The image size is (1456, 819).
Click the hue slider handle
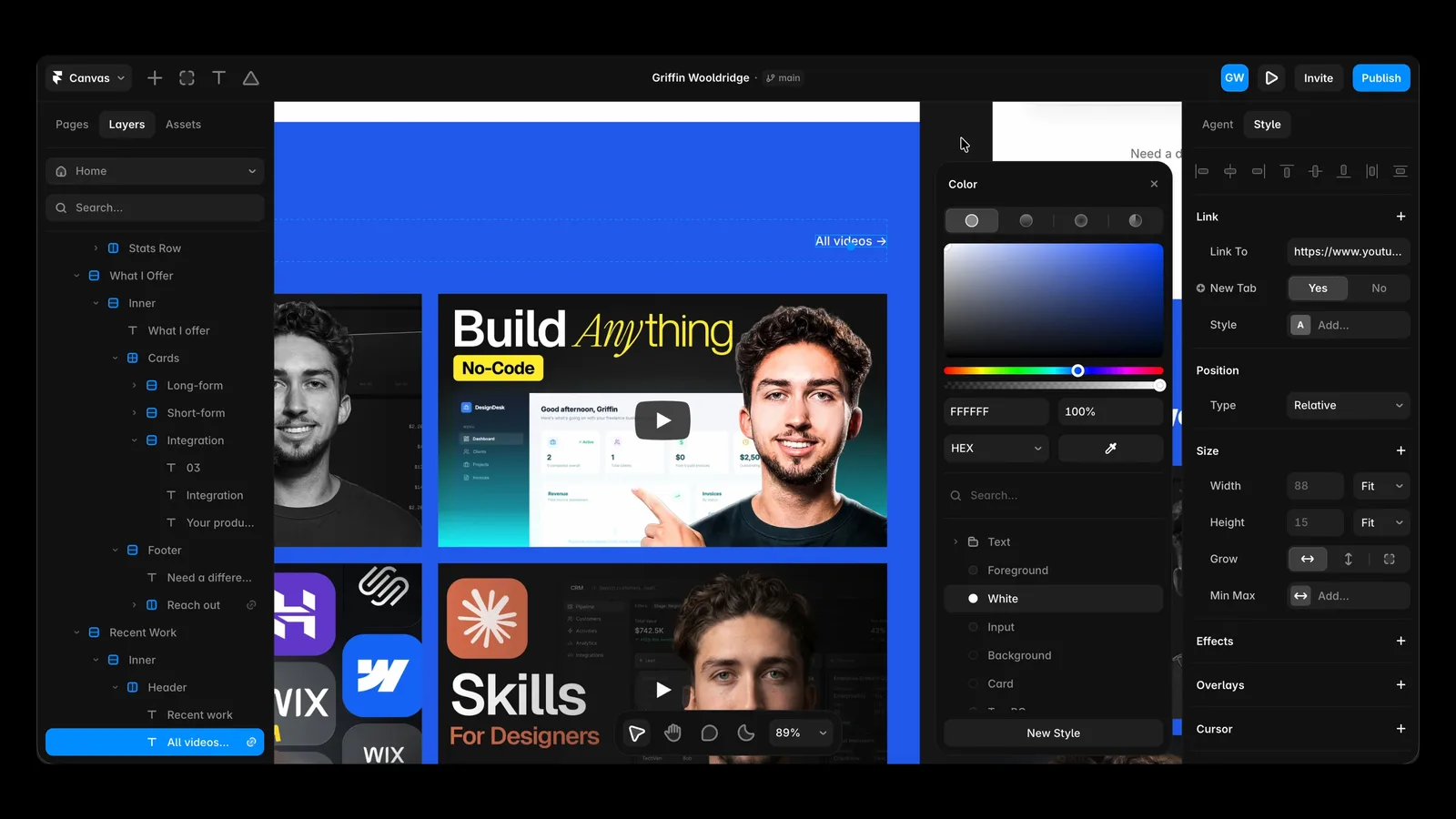[1077, 371]
